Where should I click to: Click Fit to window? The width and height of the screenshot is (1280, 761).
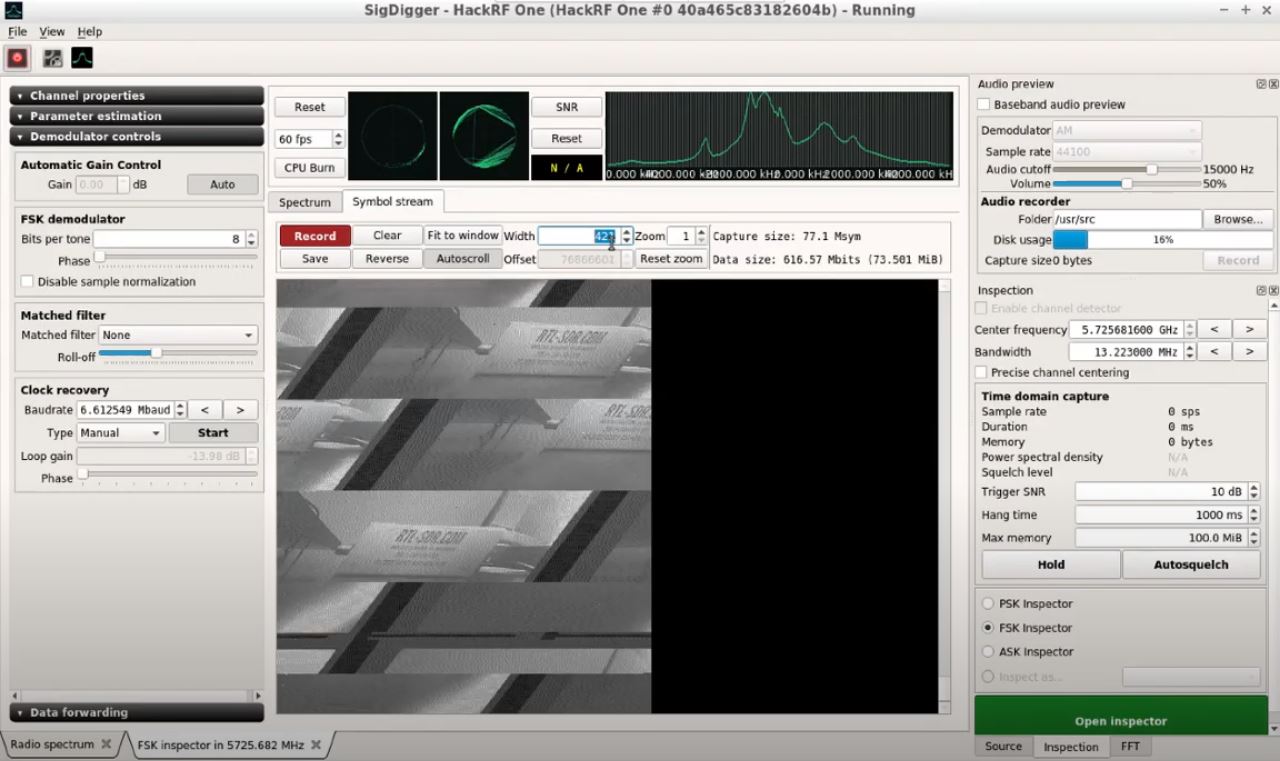(x=463, y=236)
